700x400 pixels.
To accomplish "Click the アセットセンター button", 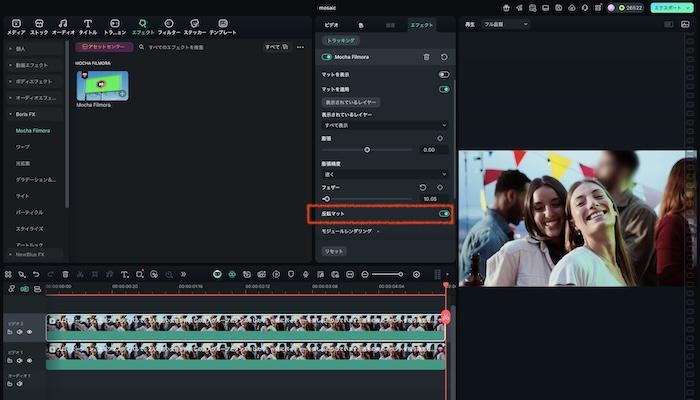I will (104, 47).
